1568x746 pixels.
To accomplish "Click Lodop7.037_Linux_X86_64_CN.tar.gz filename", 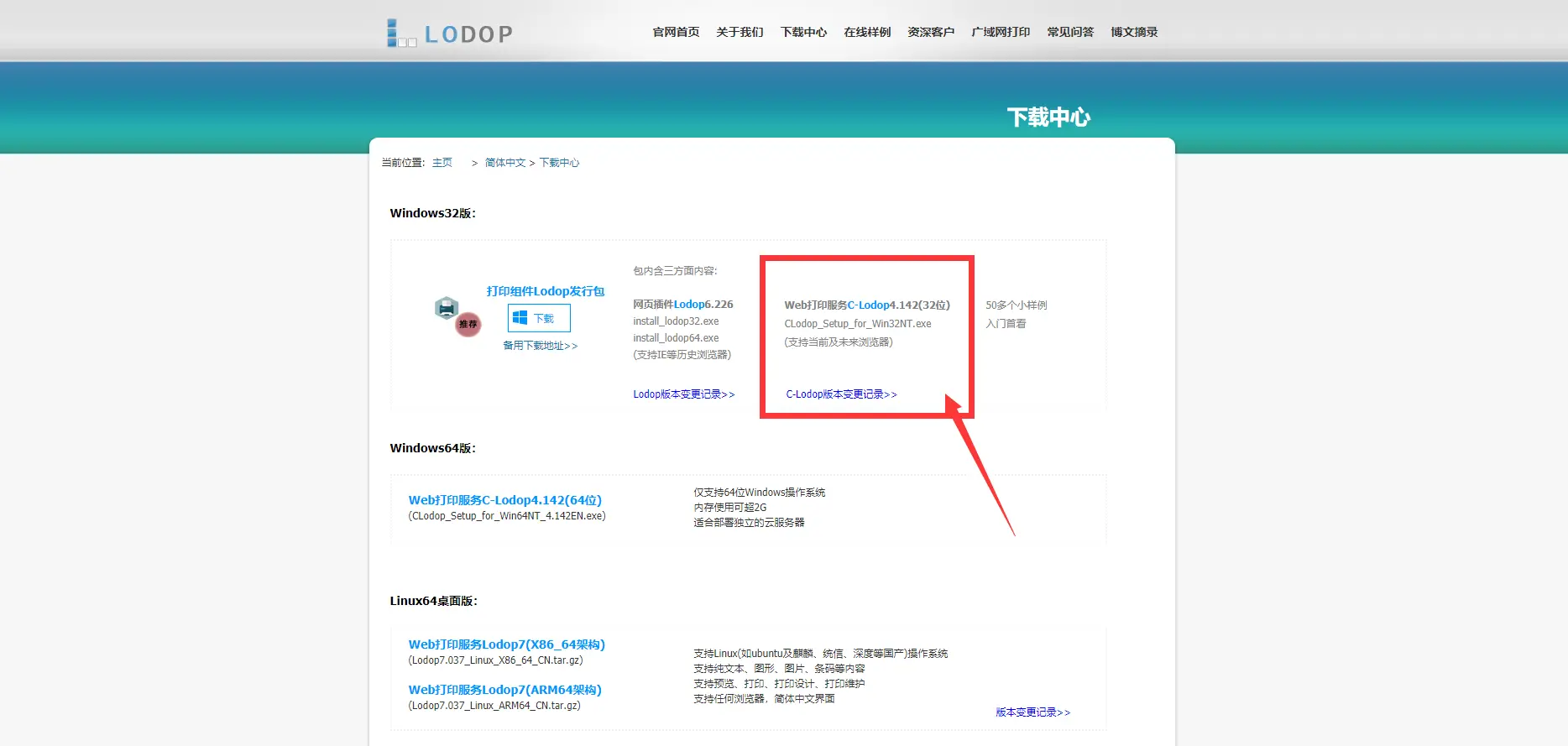I will click(x=496, y=660).
